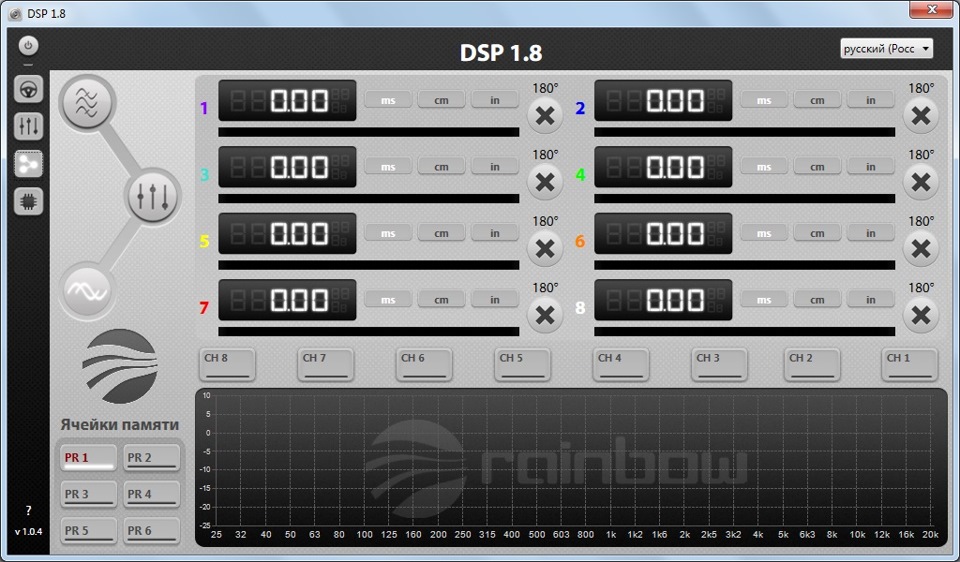Load memory preset PR 2

pyautogui.click(x=152, y=458)
